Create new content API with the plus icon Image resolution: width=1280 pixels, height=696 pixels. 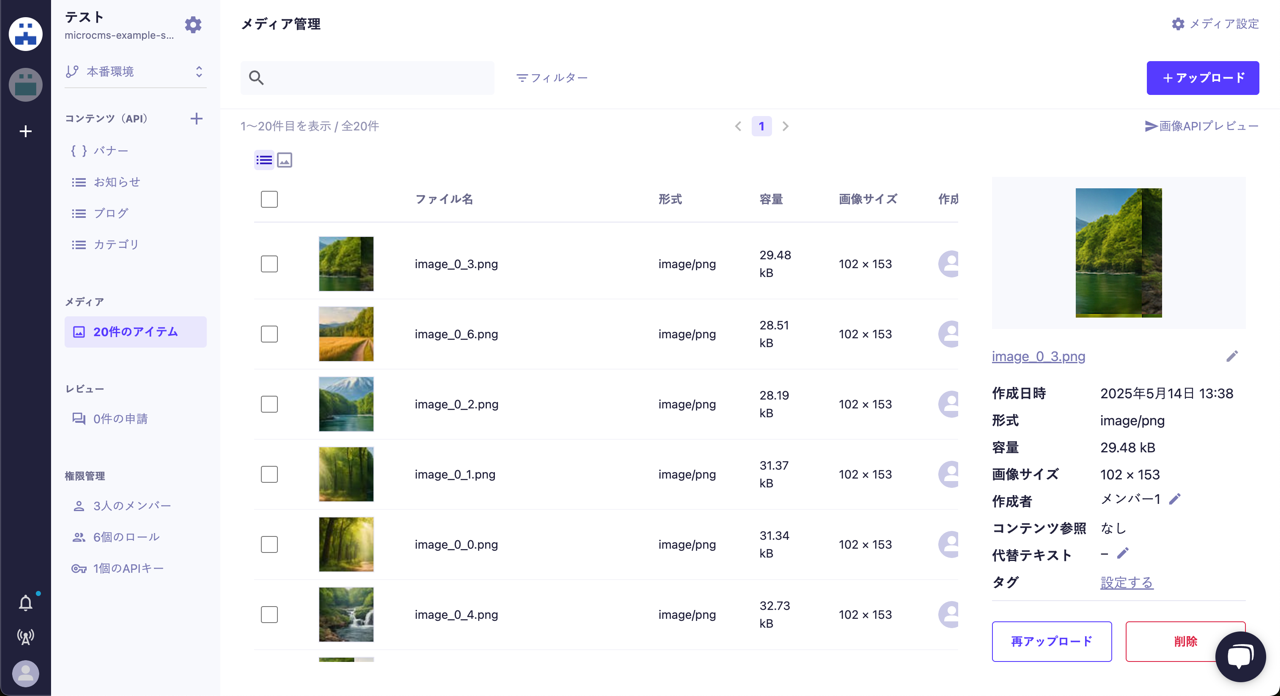196,118
